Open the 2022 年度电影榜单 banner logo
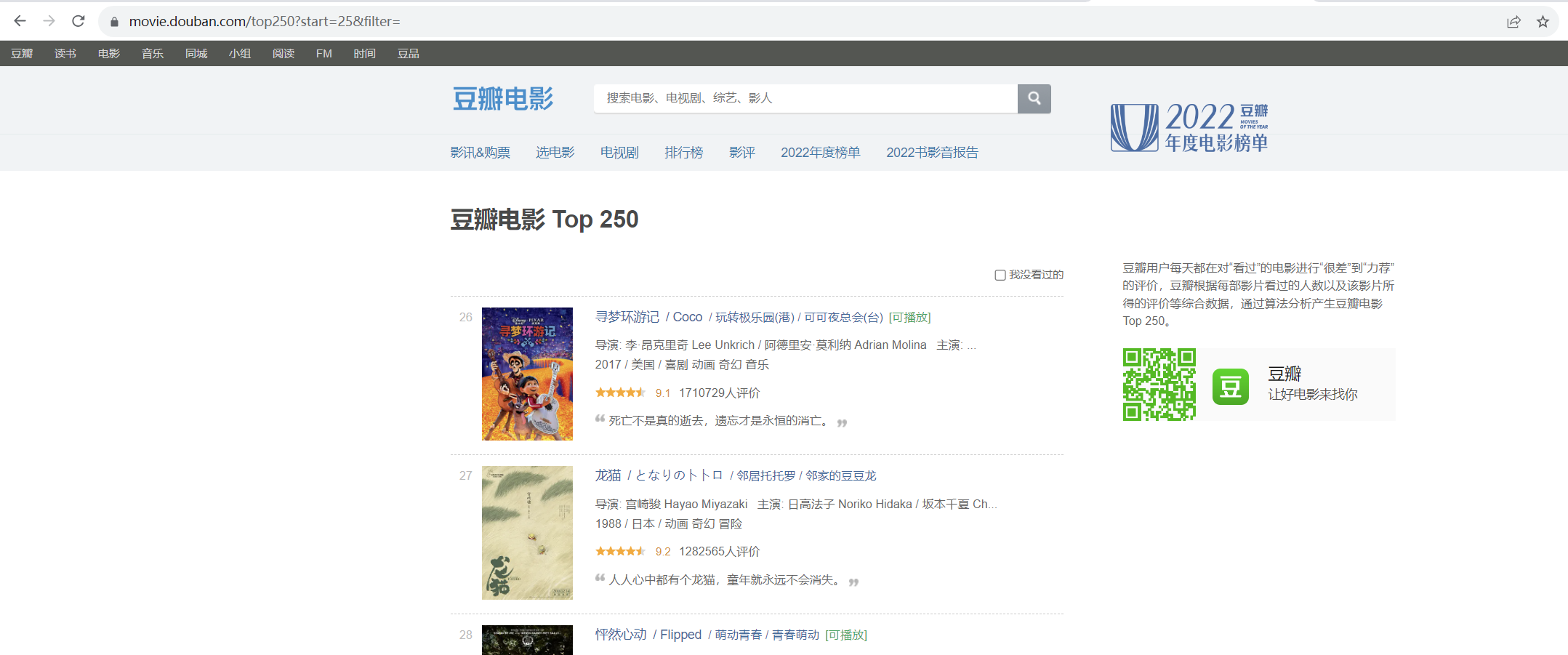 click(1189, 127)
